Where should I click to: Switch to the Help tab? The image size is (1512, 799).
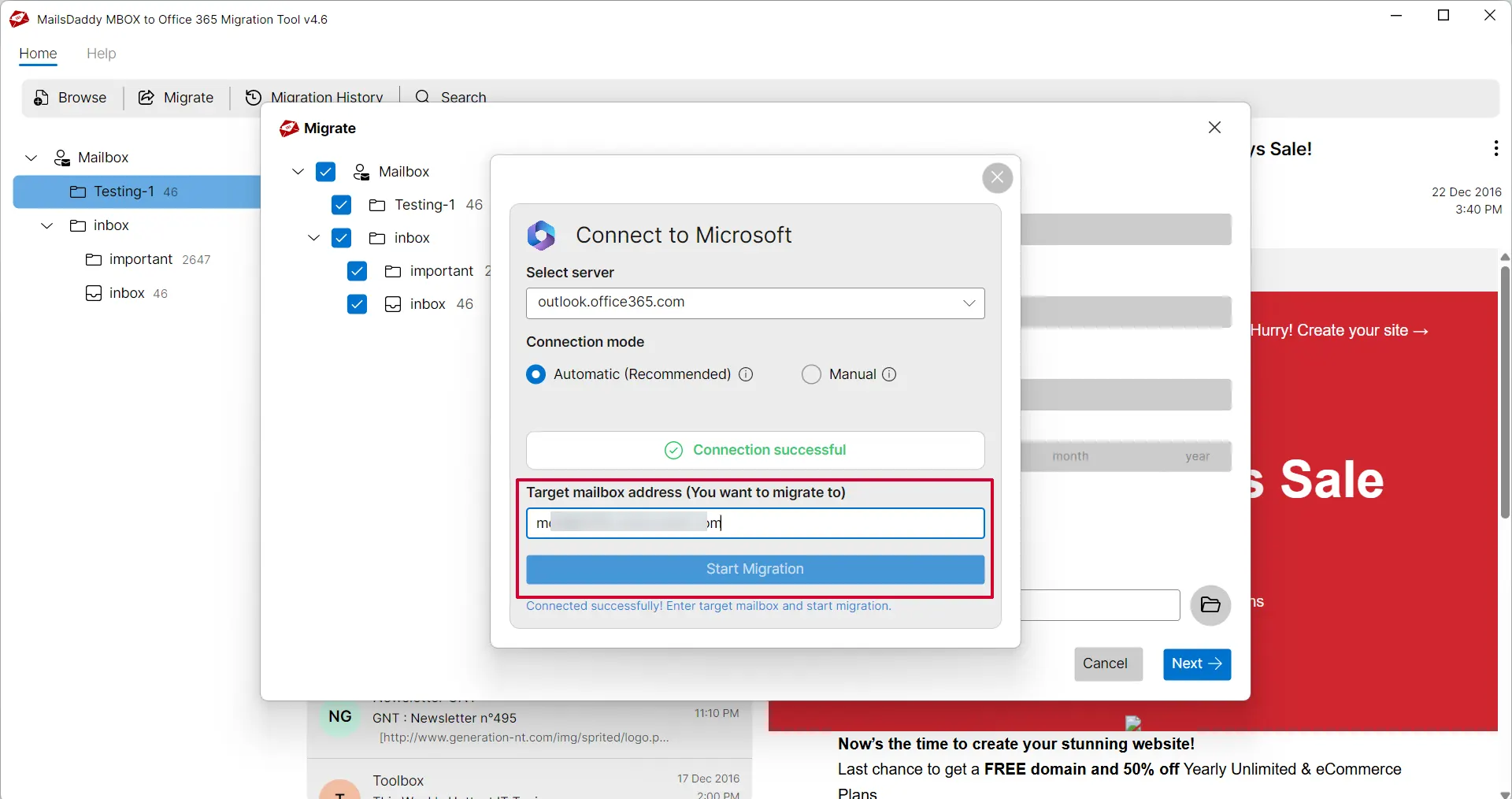coord(102,54)
